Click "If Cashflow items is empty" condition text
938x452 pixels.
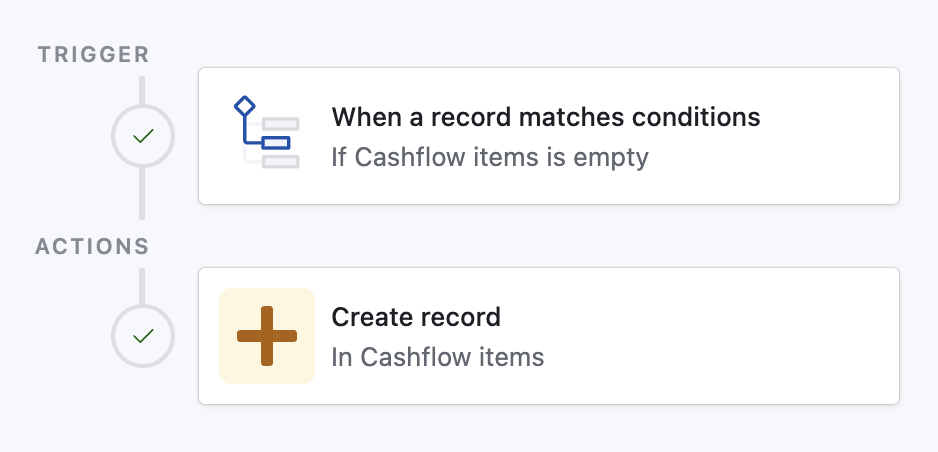pyautogui.click(x=489, y=157)
